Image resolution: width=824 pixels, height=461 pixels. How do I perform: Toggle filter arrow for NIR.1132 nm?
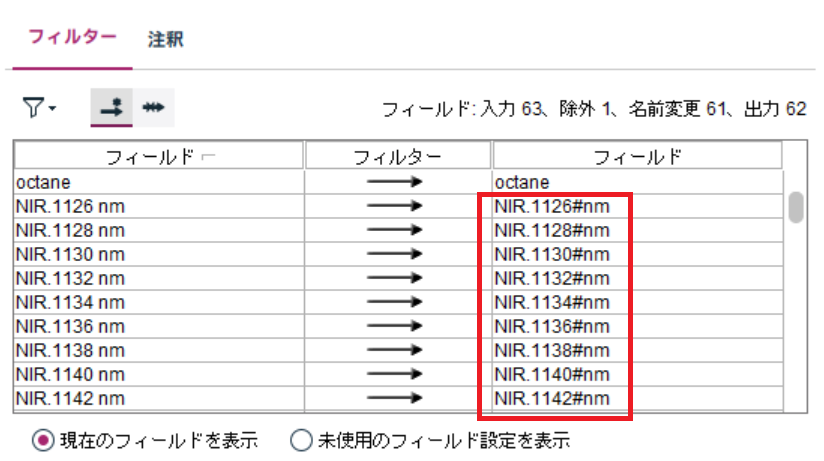395,278
